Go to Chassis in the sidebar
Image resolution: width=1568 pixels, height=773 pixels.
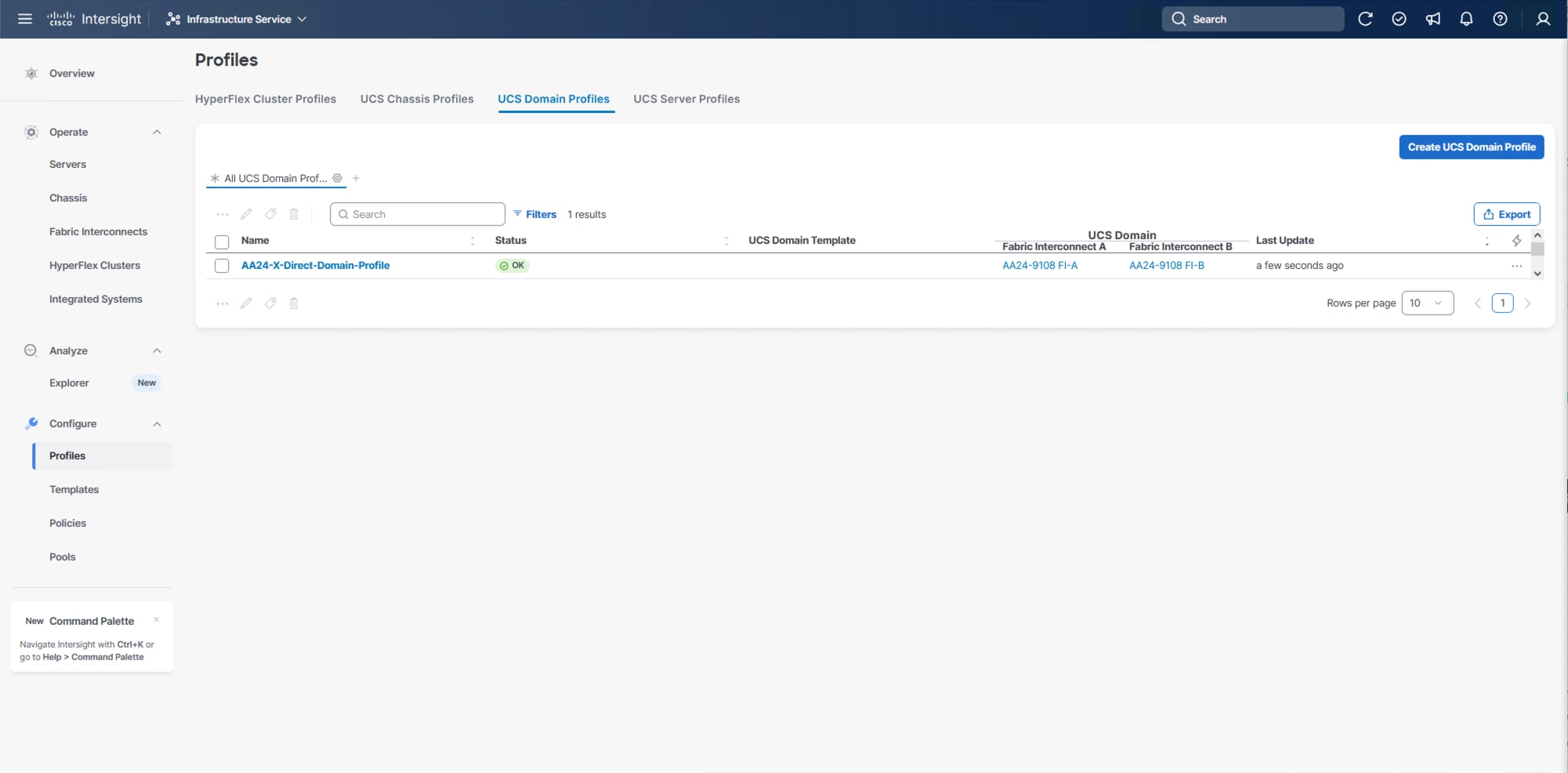68,198
